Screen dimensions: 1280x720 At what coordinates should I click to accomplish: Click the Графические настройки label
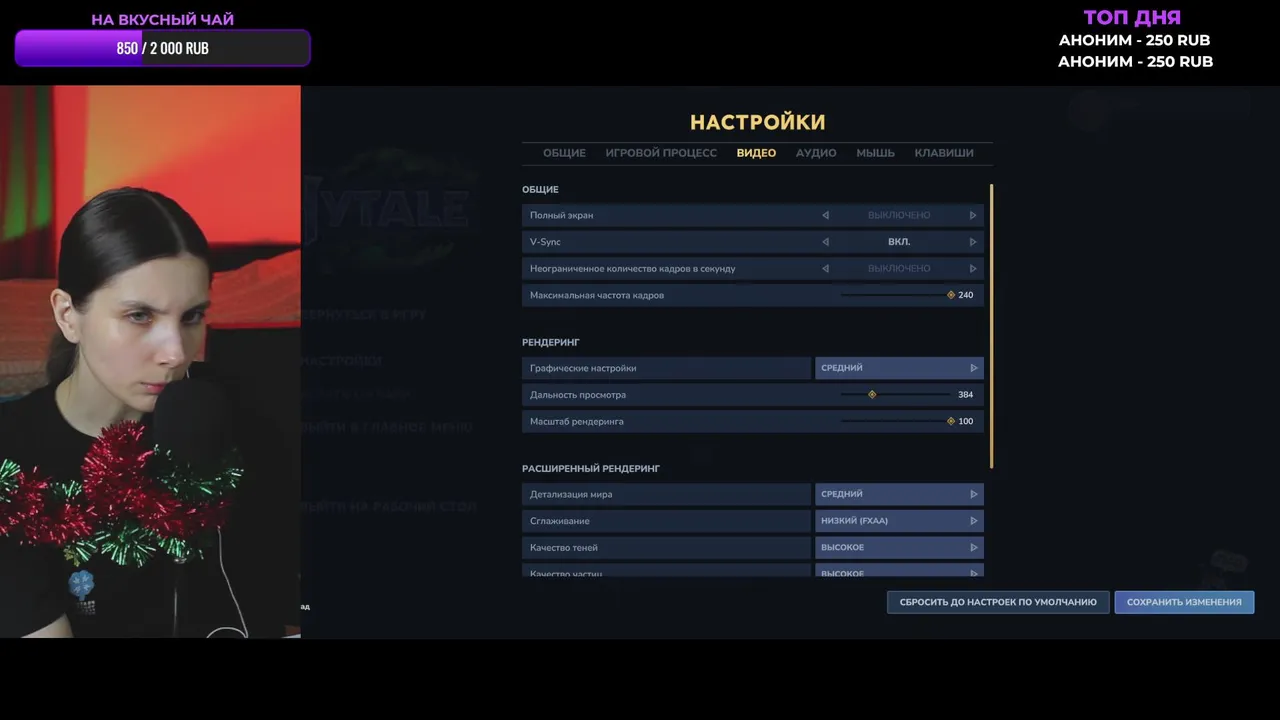(583, 368)
